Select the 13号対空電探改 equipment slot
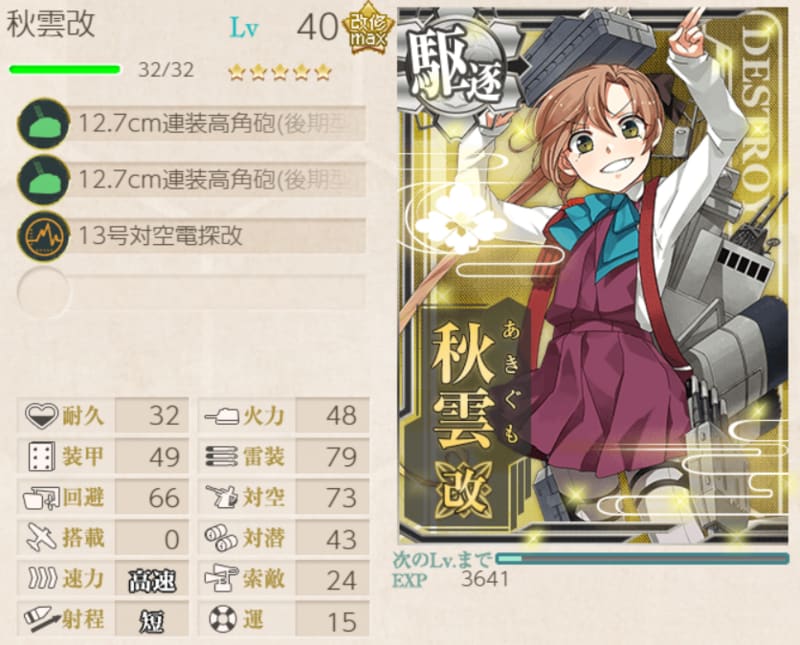 [x=191, y=236]
